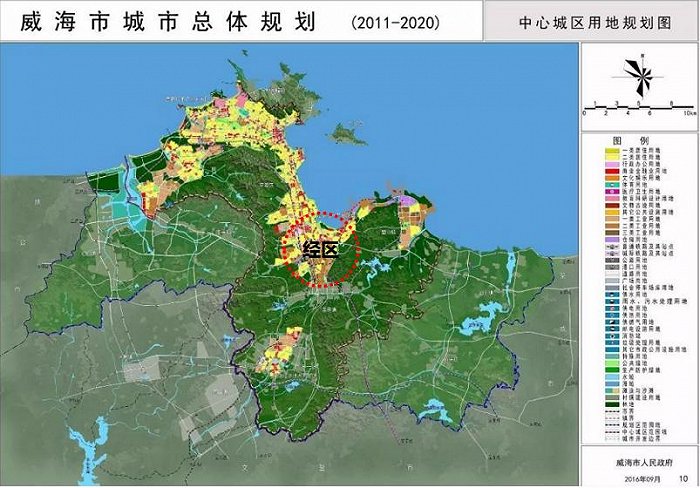
Task: Click the 港口用地 legend symbol
Action: (x=612, y=267)
